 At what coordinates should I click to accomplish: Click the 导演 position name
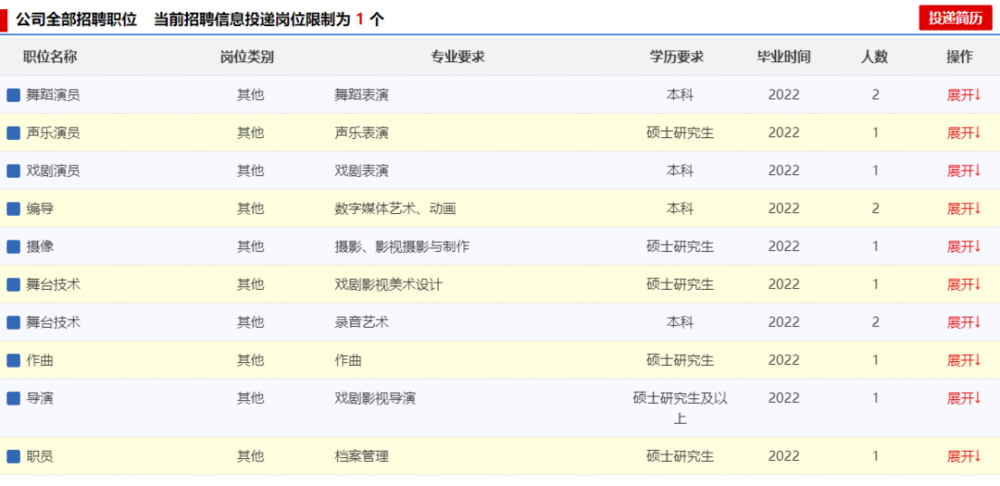(x=40, y=399)
